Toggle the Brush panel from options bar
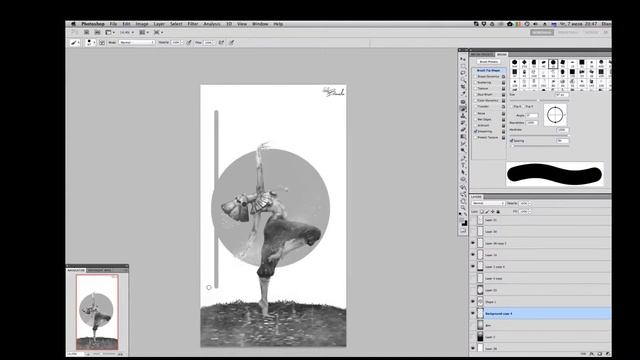 102,42
